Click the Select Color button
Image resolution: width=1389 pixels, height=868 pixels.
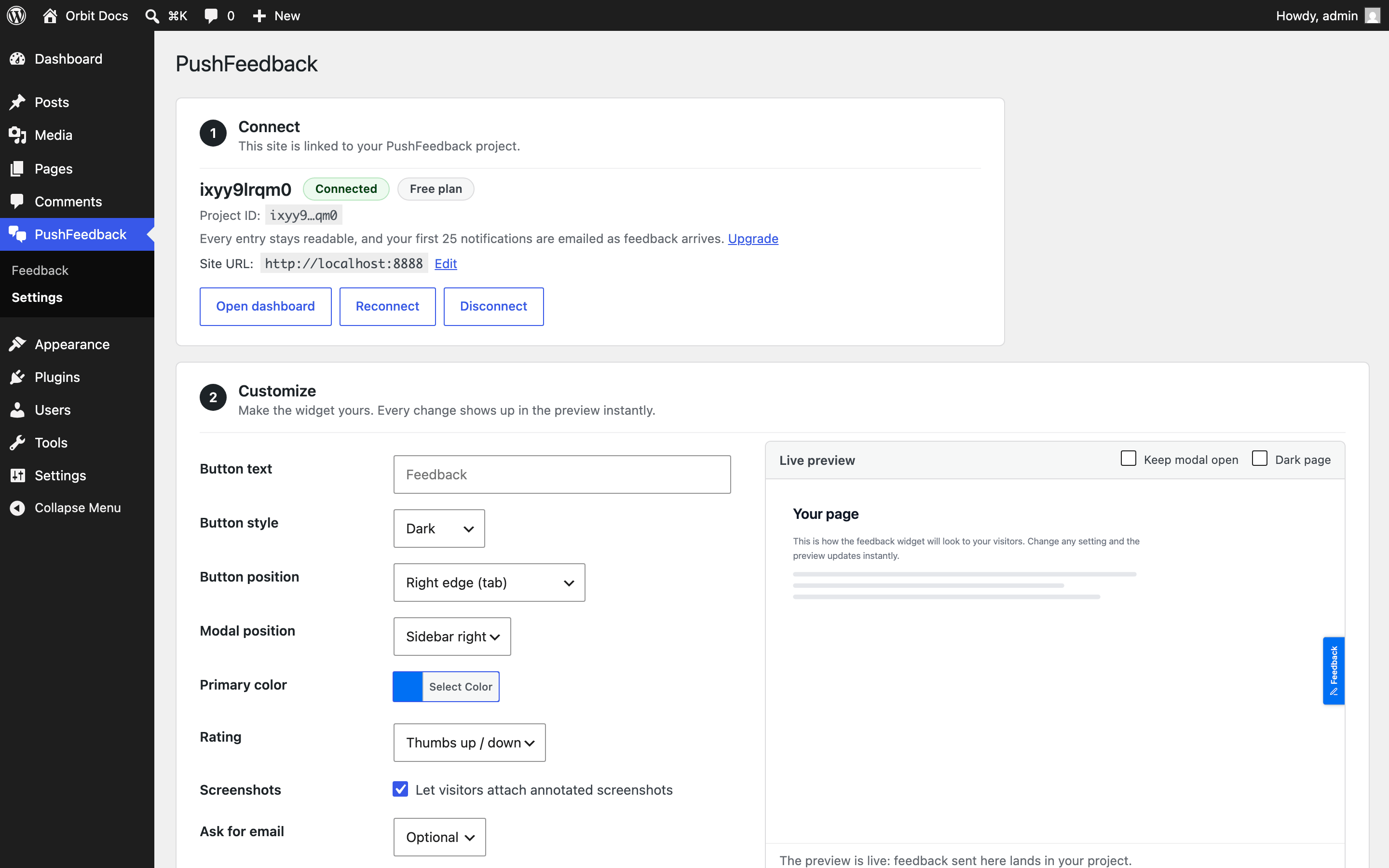point(460,686)
